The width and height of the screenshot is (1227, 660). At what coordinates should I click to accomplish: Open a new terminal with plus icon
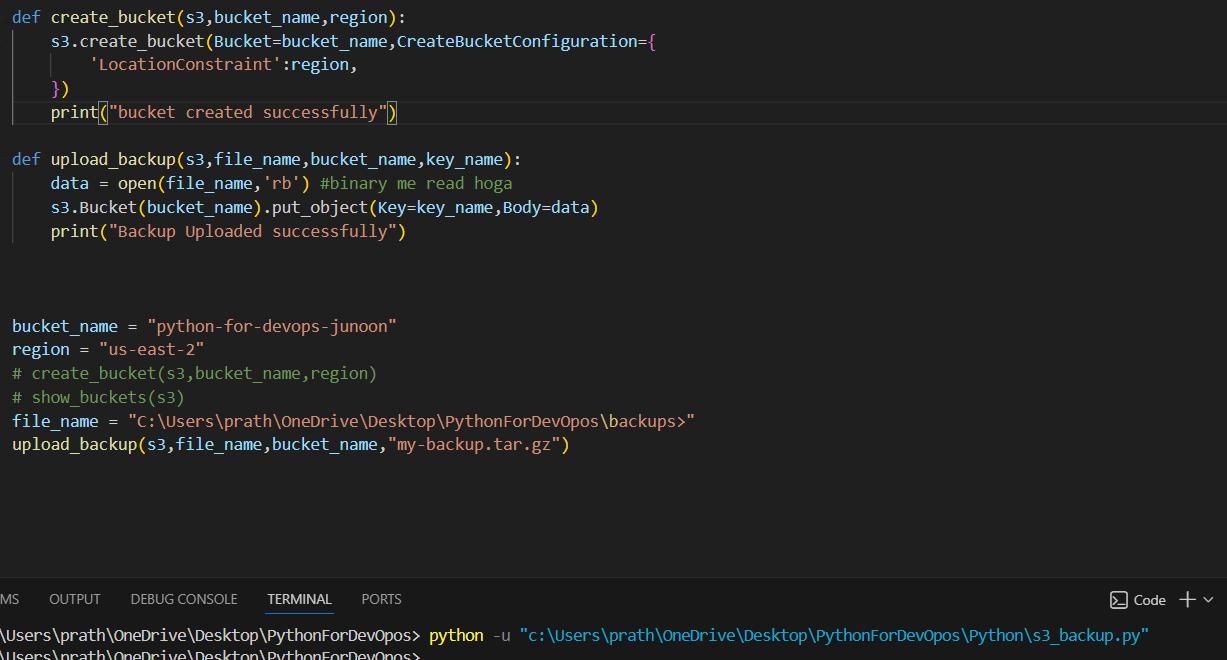(x=1187, y=600)
